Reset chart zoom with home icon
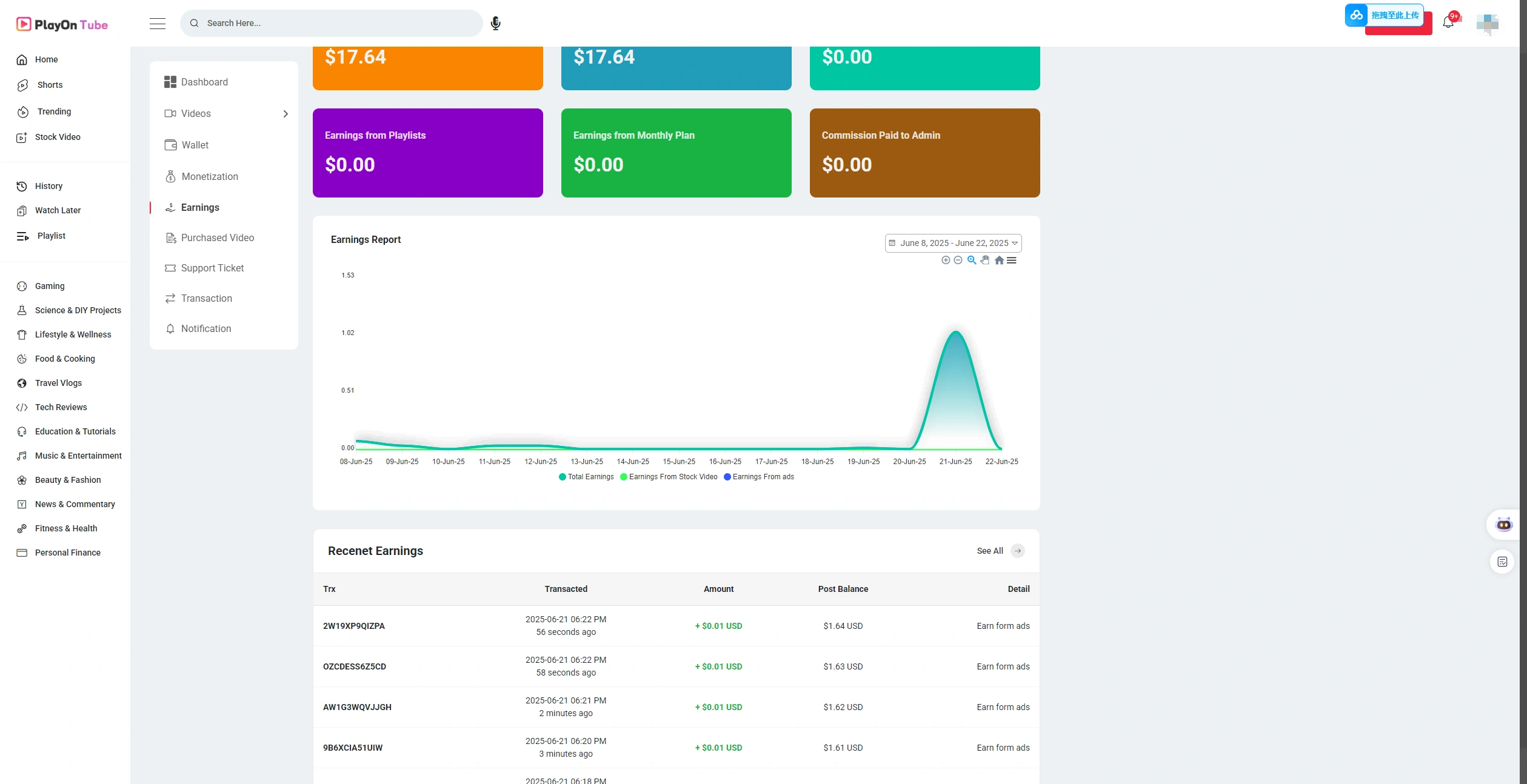The image size is (1527, 784). coord(999,260)
